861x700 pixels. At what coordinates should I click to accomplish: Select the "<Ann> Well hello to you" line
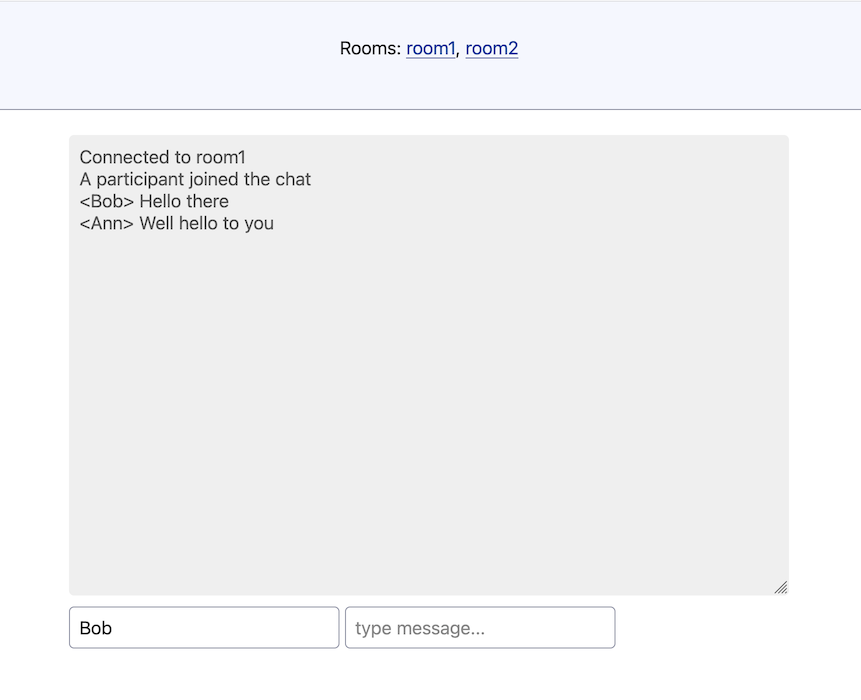pos(176,223)
